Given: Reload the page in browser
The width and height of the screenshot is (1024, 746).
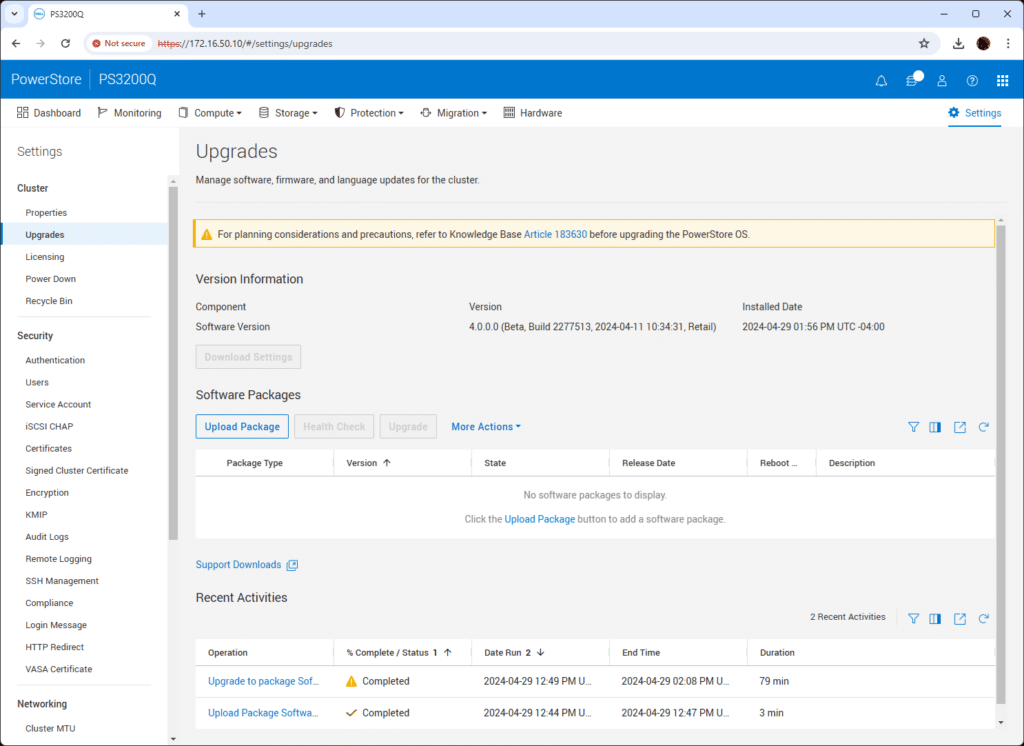Looking at the screenshot, I should coord(65,43).
